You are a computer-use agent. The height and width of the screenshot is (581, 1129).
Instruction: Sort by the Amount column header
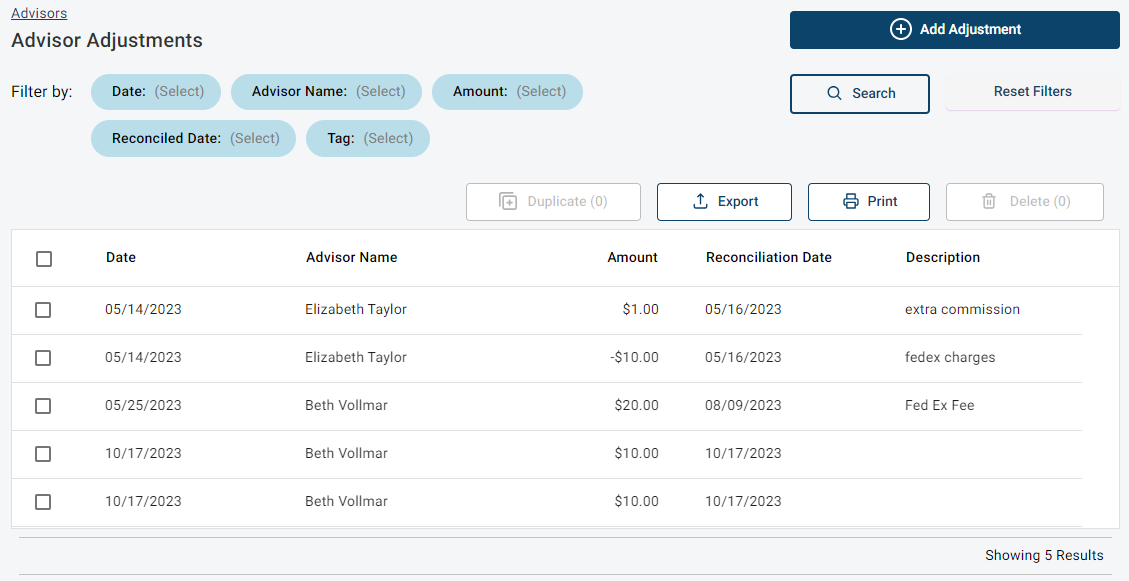[632, 258]
